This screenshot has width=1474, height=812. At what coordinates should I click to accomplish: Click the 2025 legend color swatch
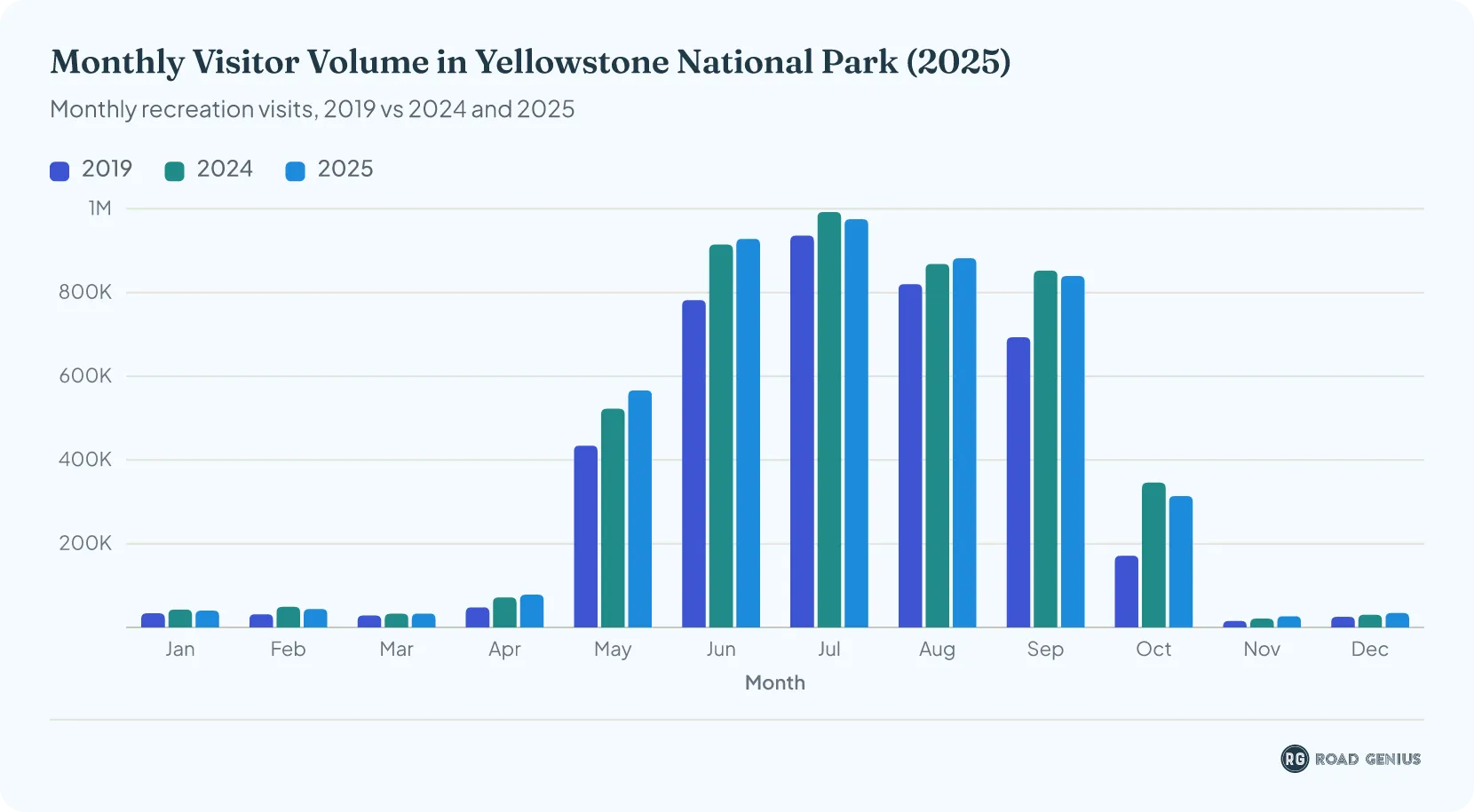click(296, 171)
